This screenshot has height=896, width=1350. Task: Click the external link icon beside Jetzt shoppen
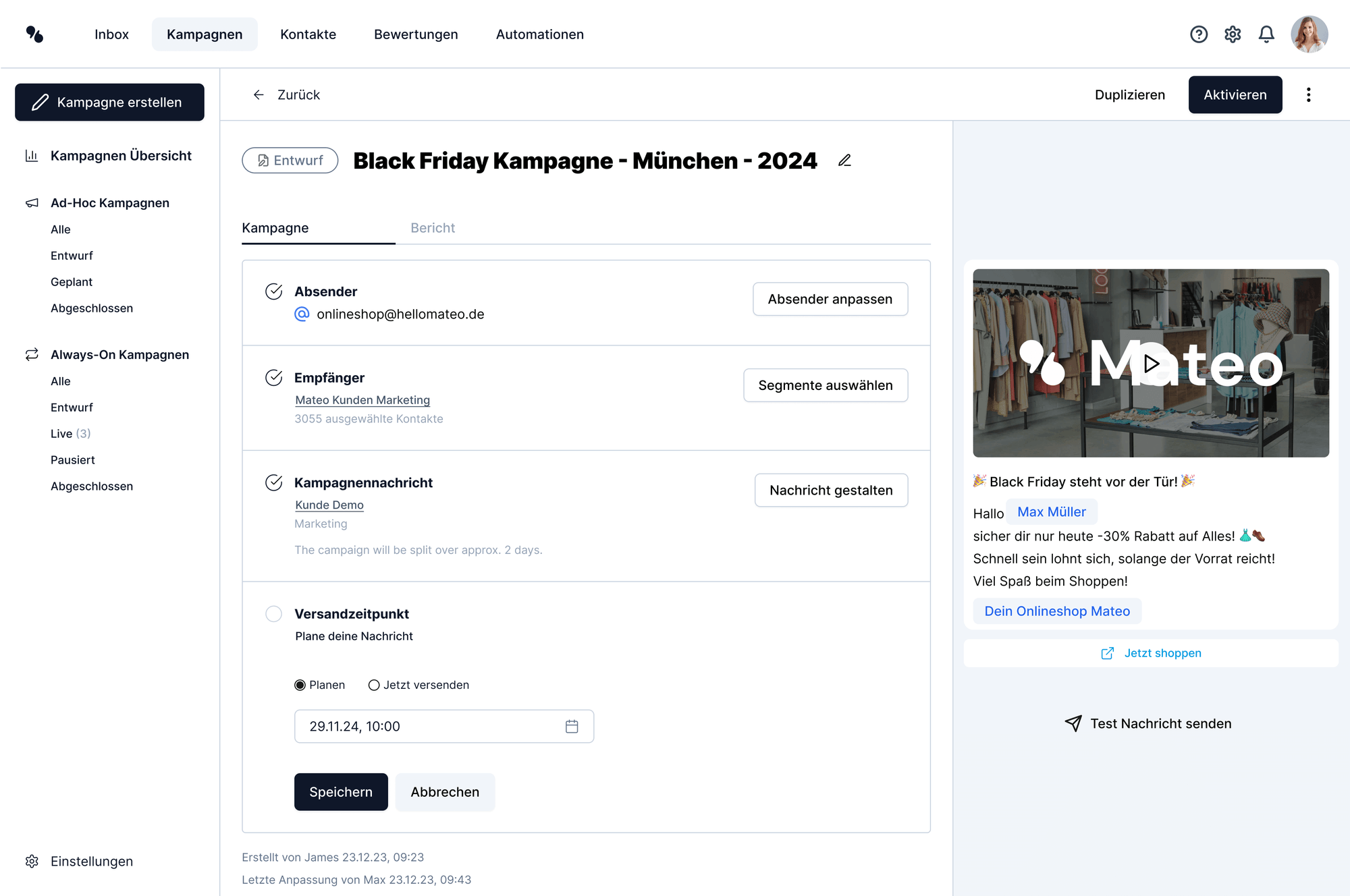click(x=1108, y=653)
